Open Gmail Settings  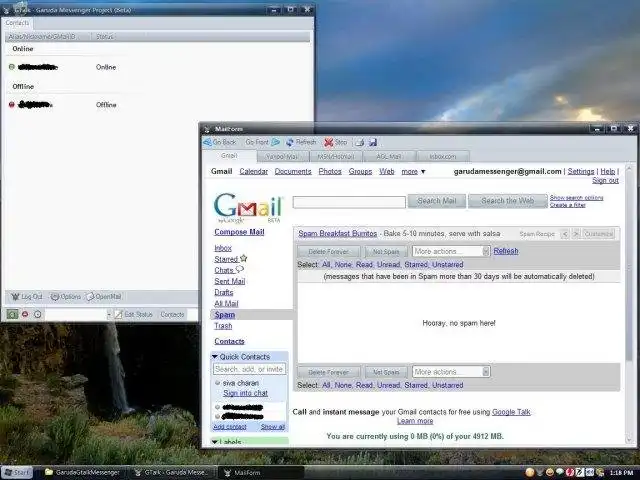click(x=581, y=171)
